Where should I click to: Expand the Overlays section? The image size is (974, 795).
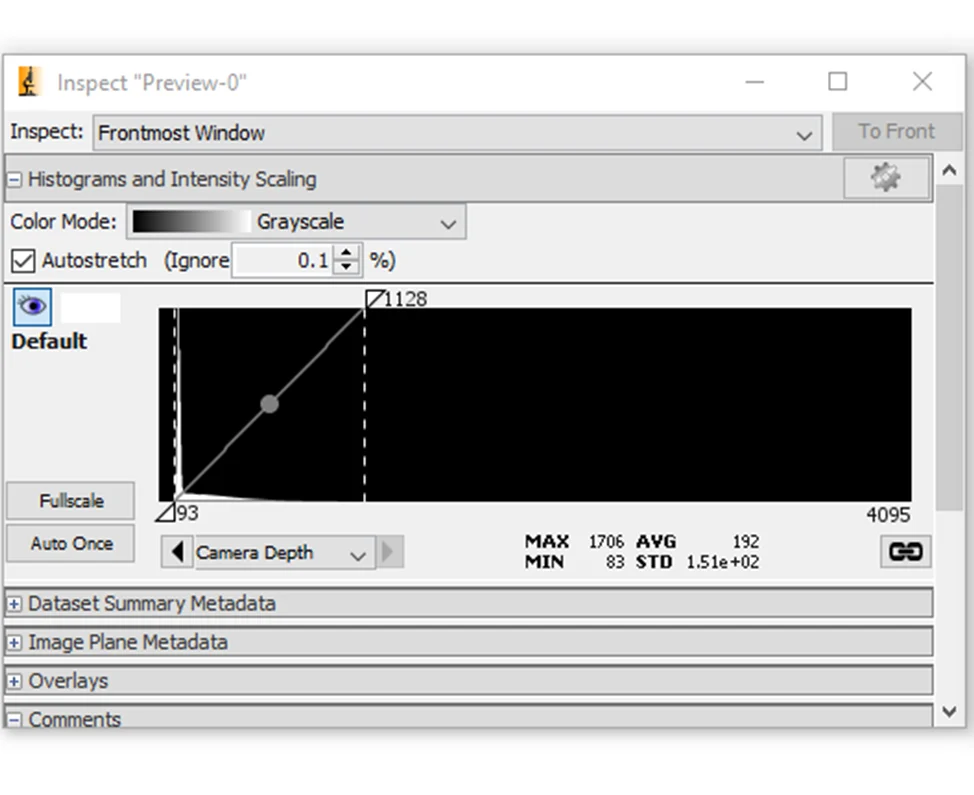coord(14,681)
